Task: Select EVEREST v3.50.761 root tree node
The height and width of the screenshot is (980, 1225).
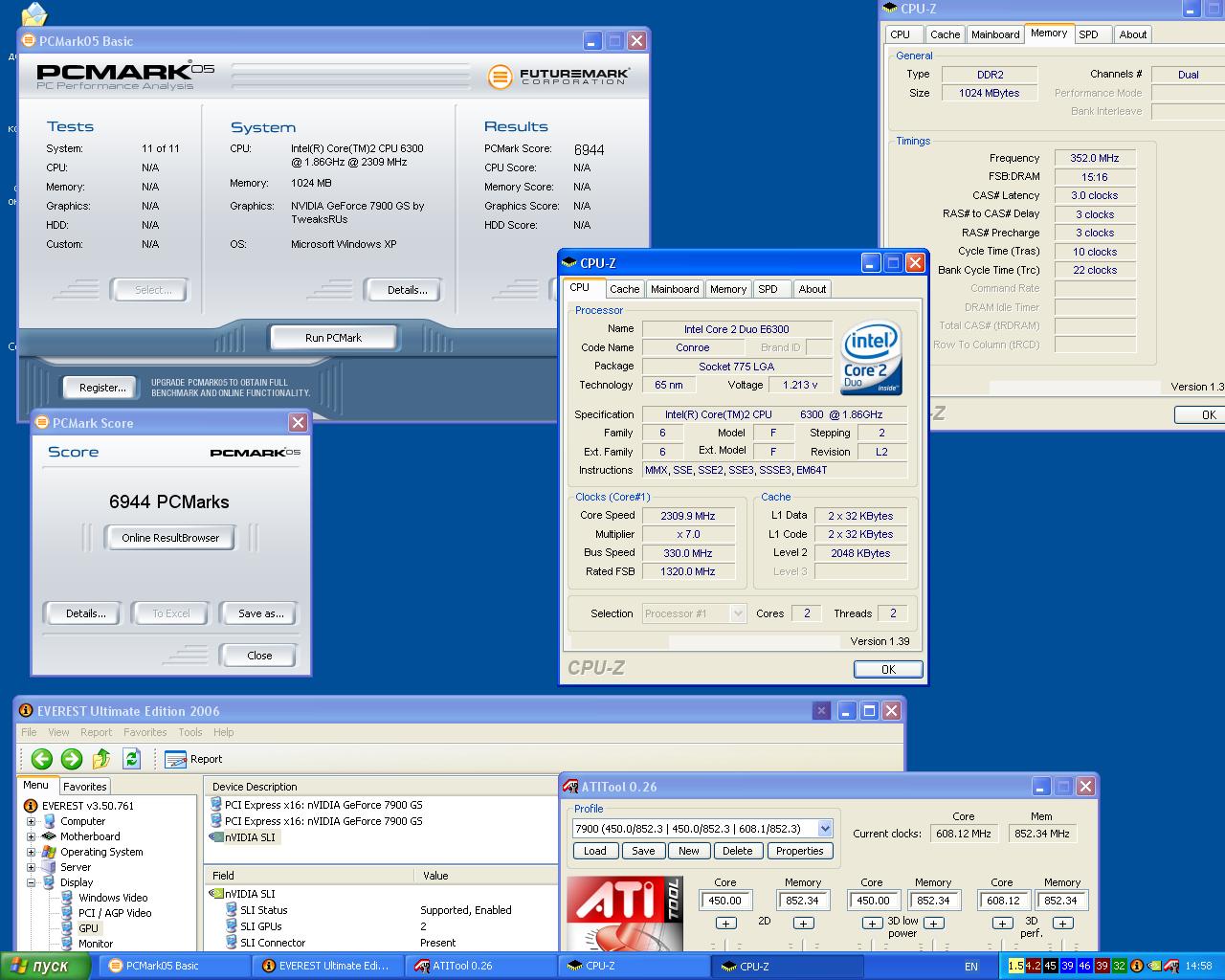Action: click(x=78, y=806)
